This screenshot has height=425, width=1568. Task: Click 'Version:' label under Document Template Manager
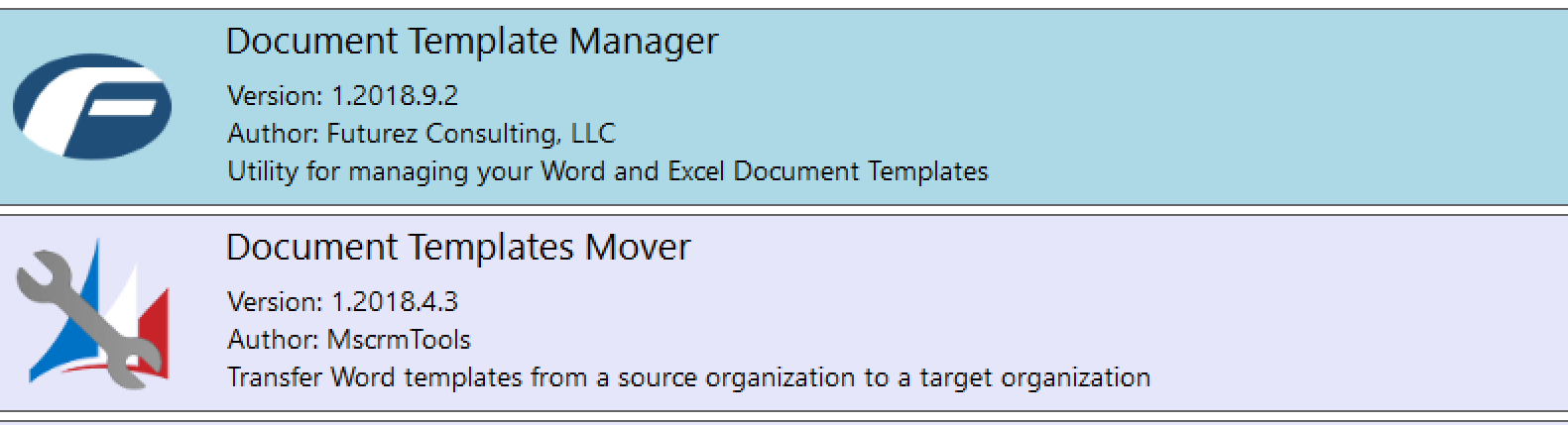[275, 96]
